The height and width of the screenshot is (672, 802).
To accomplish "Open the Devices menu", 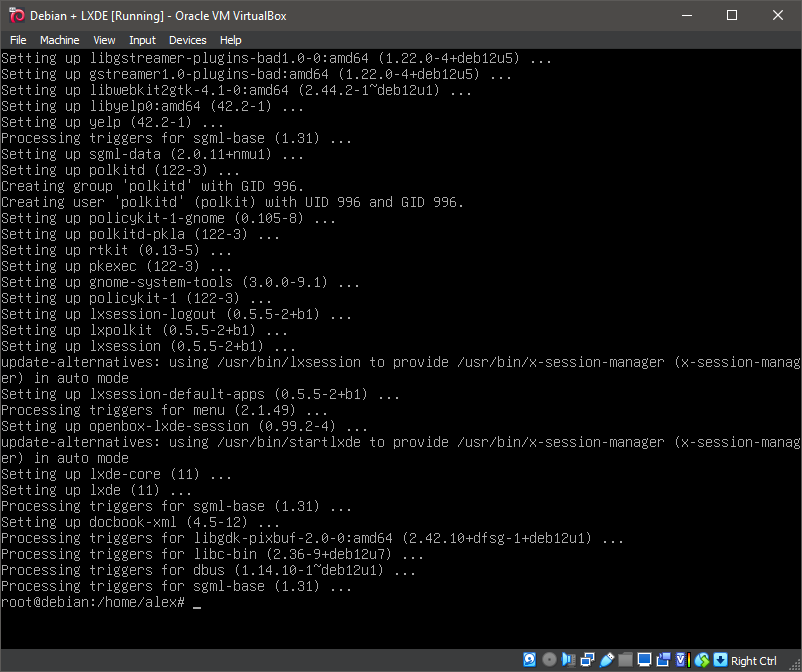I will tap(187, 40).
